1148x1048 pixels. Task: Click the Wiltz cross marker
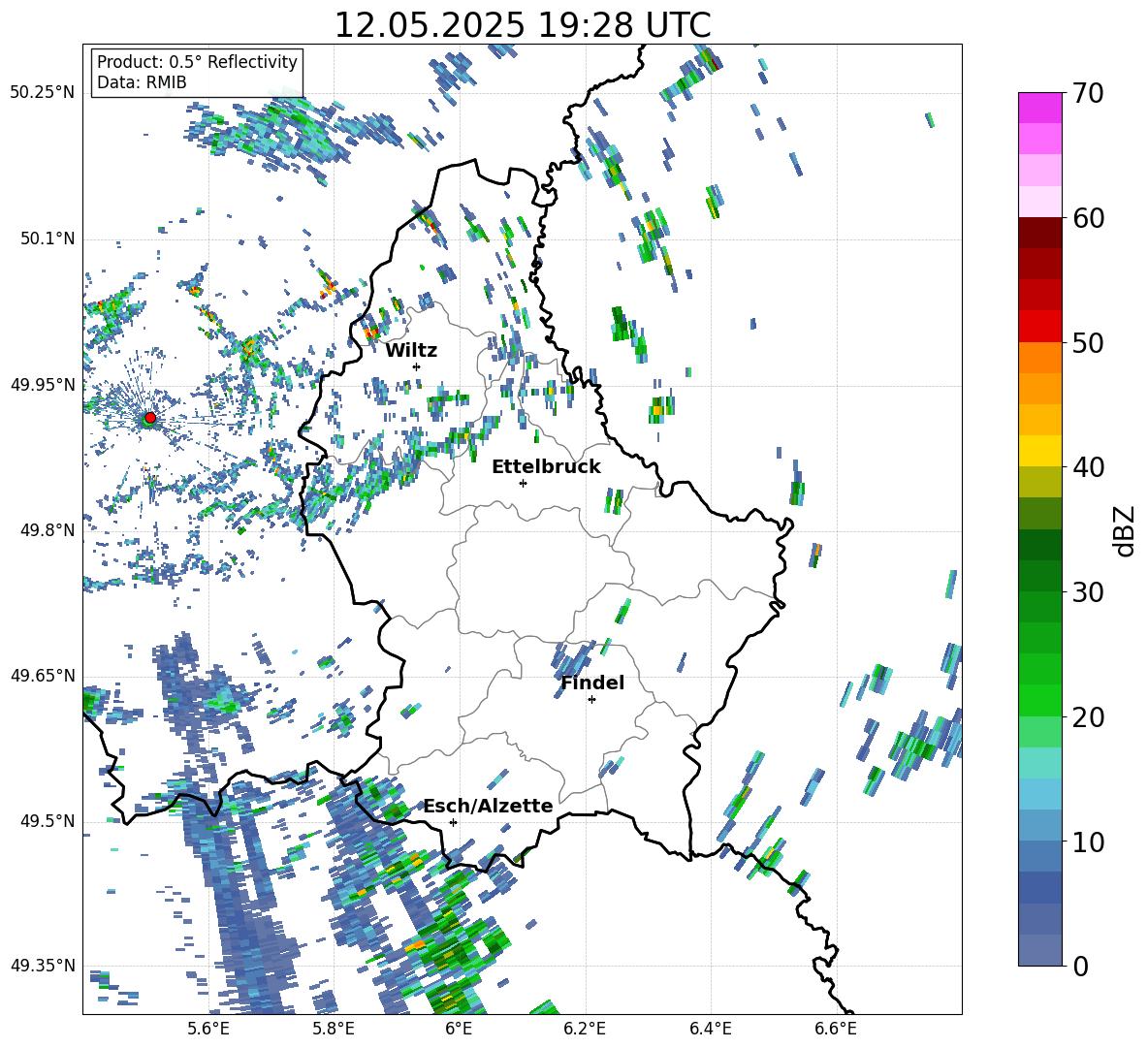pyautogui.click(x=417, y=366)
